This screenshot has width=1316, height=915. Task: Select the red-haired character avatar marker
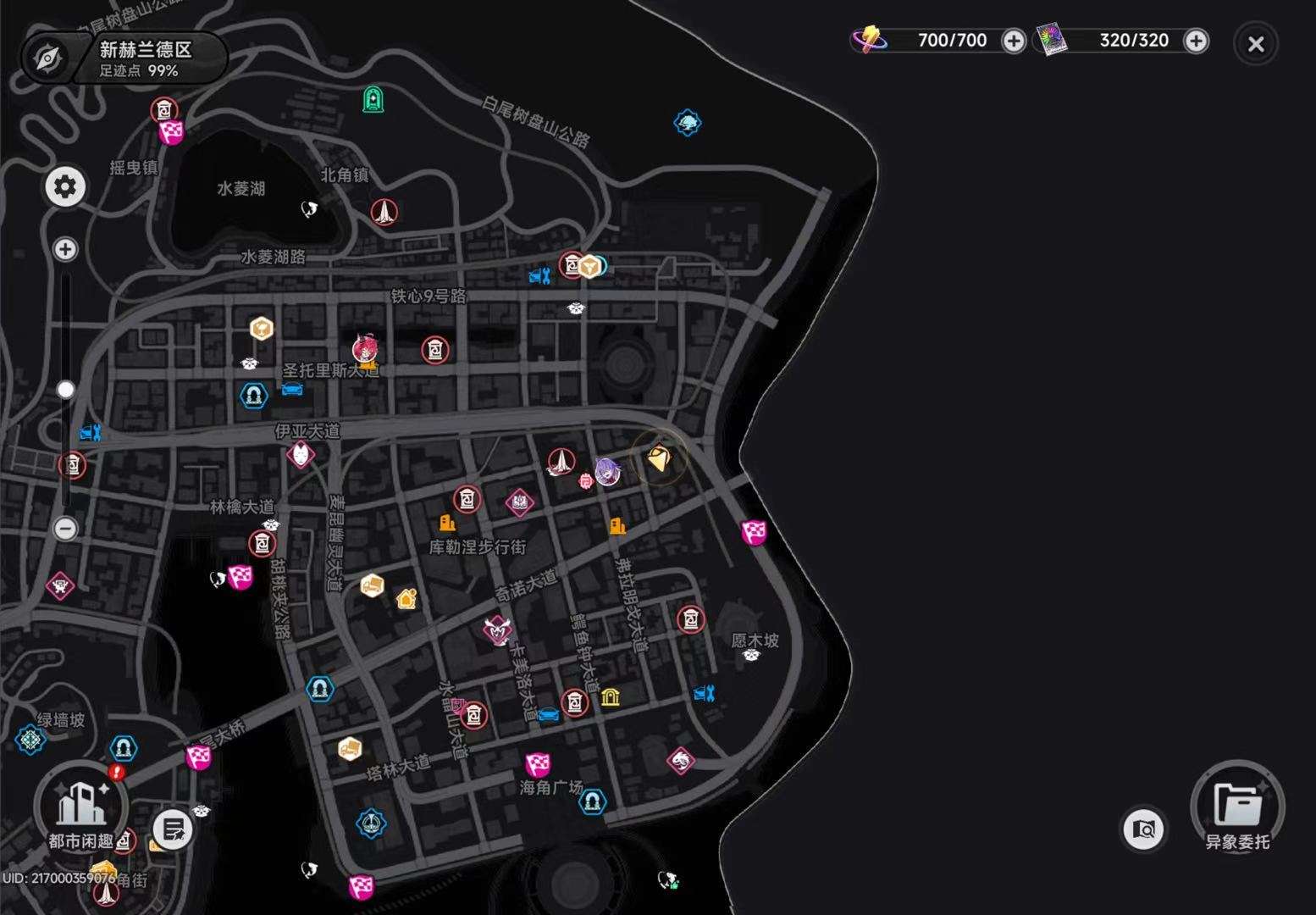point(366,349)
